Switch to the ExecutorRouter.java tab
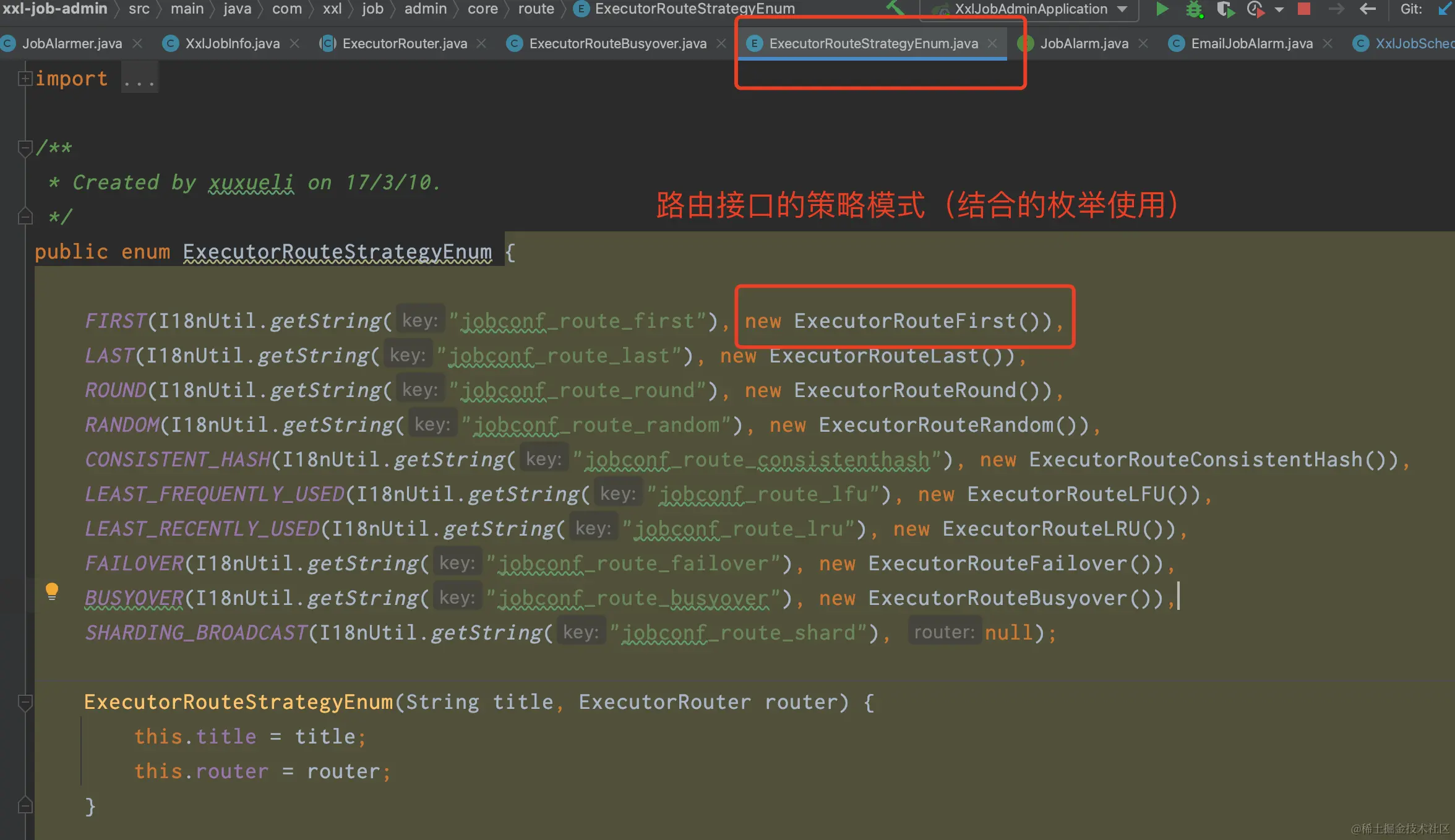This screenshot has width=1455, height=840. (x=405, y=43)
